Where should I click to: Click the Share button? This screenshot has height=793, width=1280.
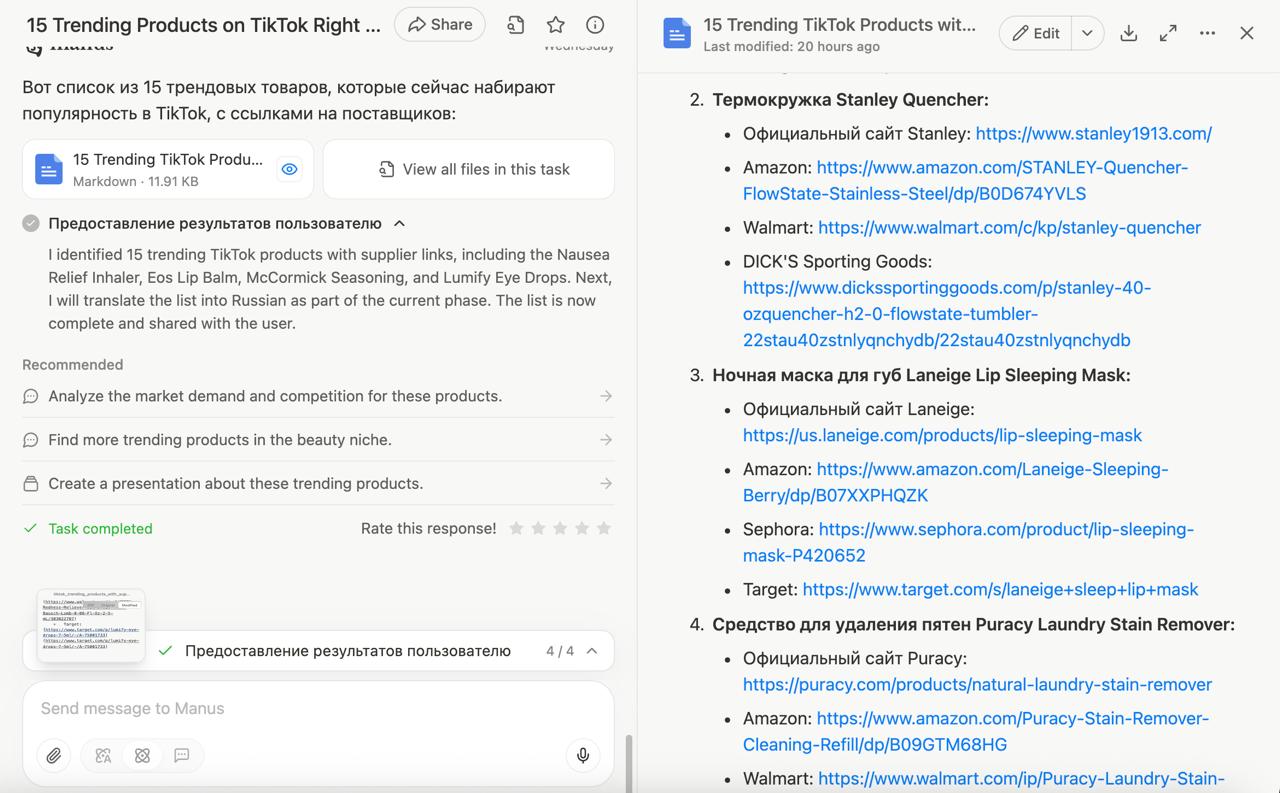tap(440, 24)
